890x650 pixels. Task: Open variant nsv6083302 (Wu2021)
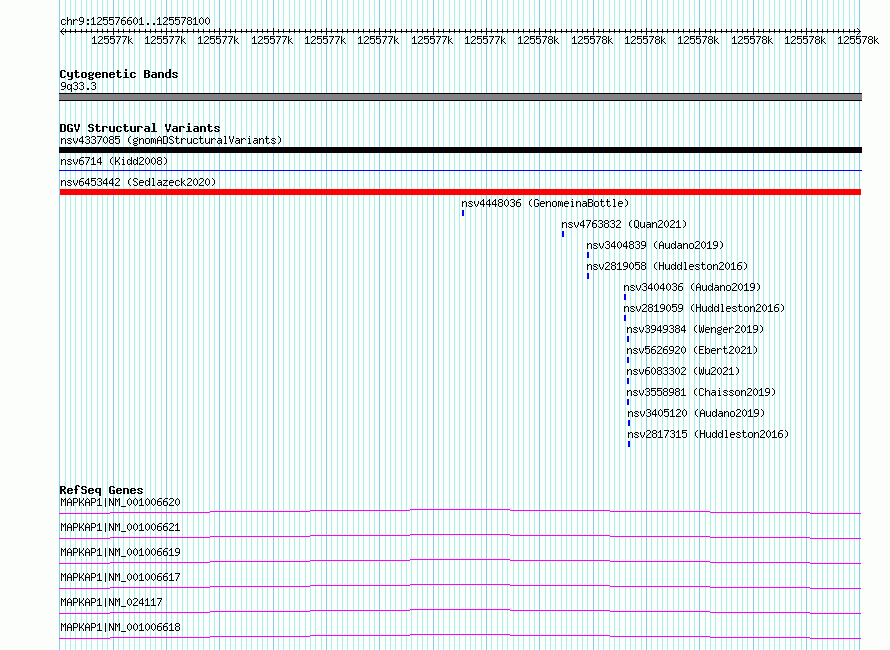click(x=683, y=371)
